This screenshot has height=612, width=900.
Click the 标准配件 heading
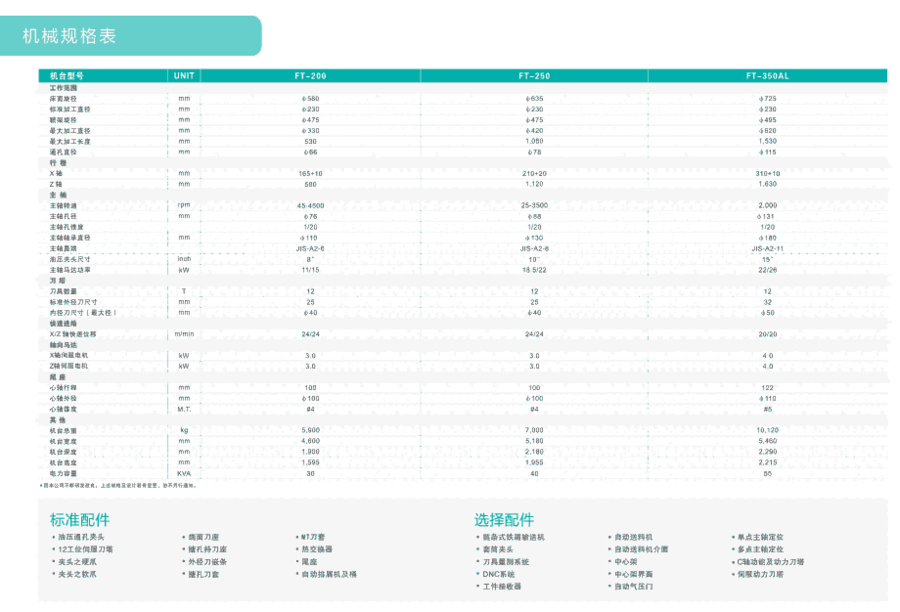point(80,520)
